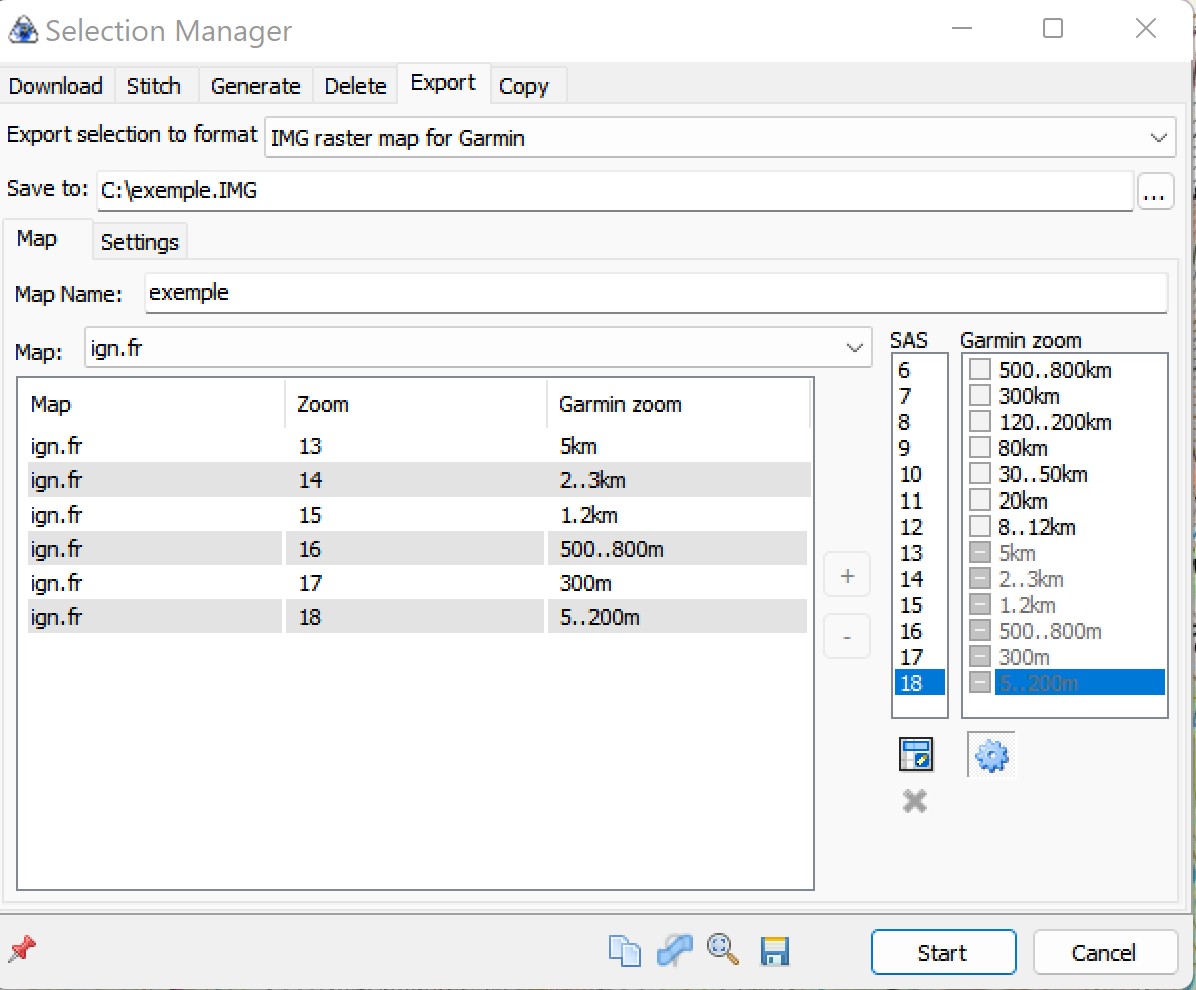The height and width of the screenshot is (990, 1196).
Task: Toggle the 2..3km Garmin zoom checkbox
Action: click(x=979, y=578)
